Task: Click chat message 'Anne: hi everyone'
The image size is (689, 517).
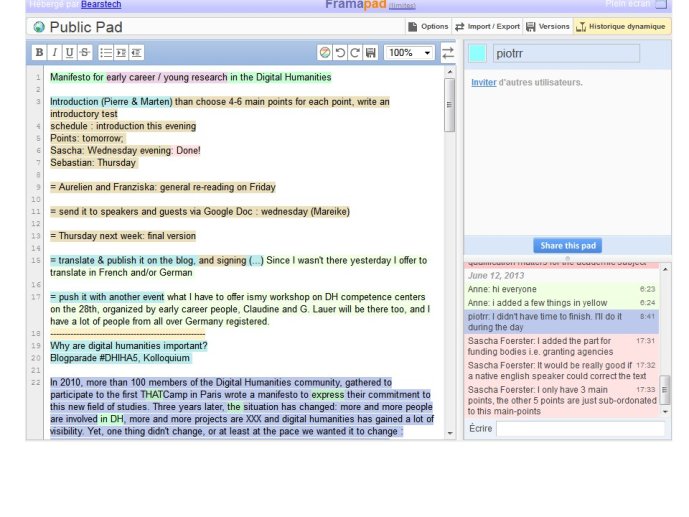Action: click(562, 289)
